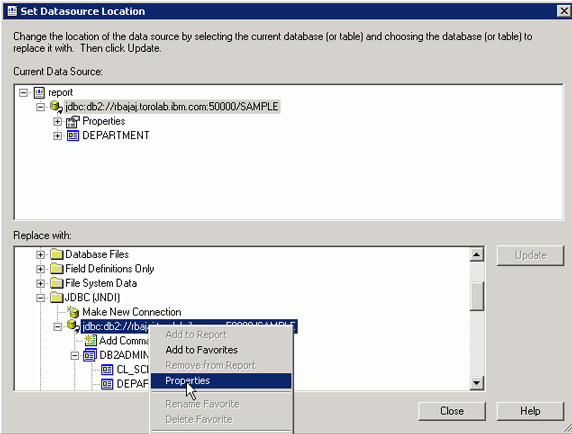The image size is (572, 434).
Task: Select the File System Data label
Action: [x=101, y=283]
